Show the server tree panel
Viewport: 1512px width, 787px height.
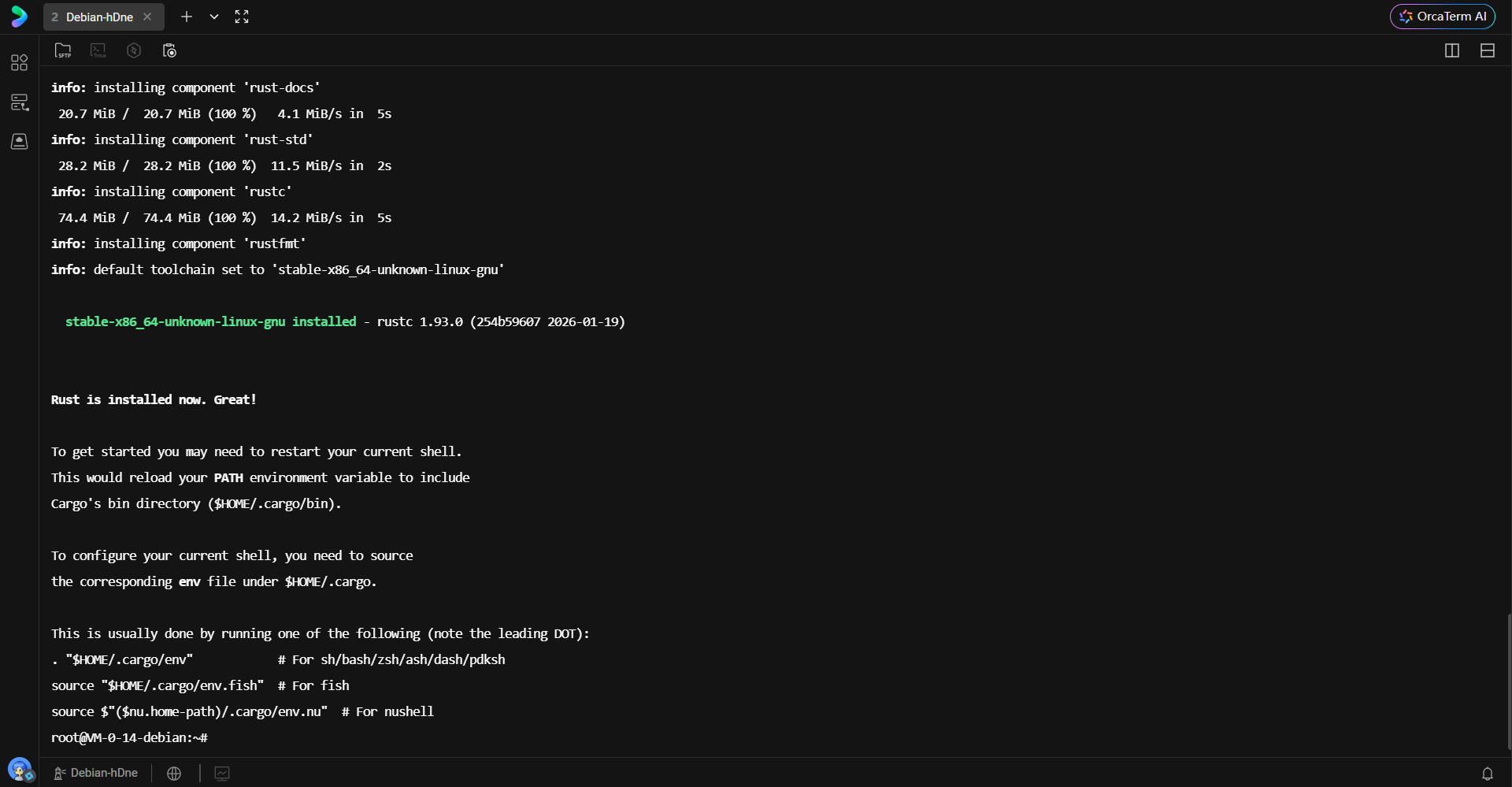coord(20,102)
